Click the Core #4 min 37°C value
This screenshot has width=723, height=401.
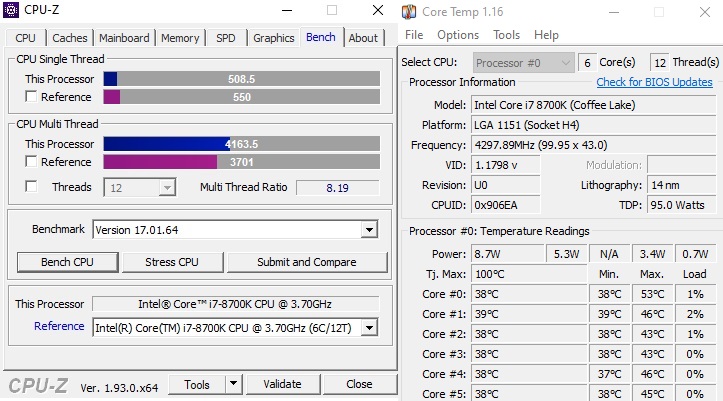(x=610, y=374)
